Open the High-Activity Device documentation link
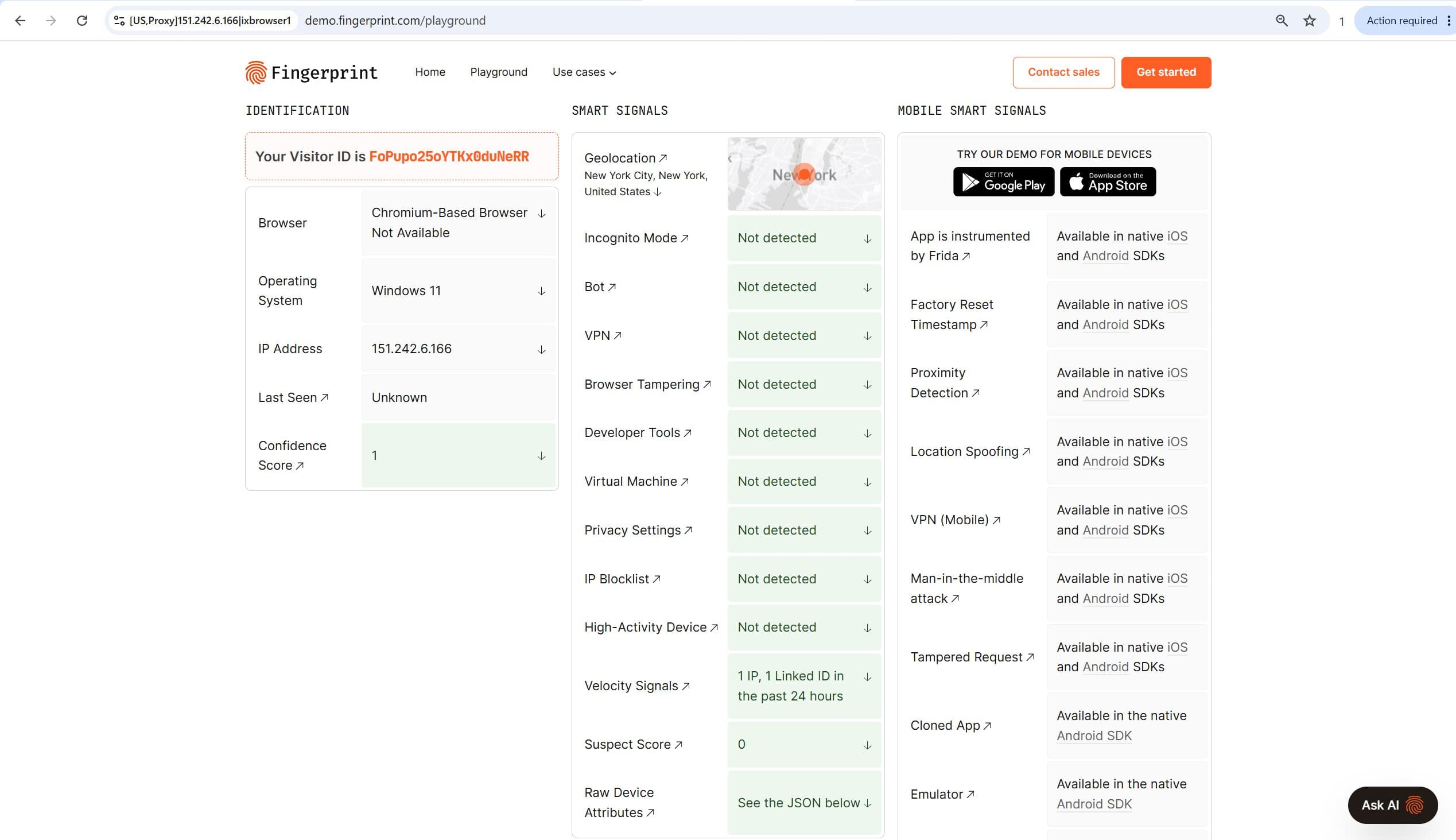Image resolution: width=1456 pixels, height=840 pixels. pos(651,627)
